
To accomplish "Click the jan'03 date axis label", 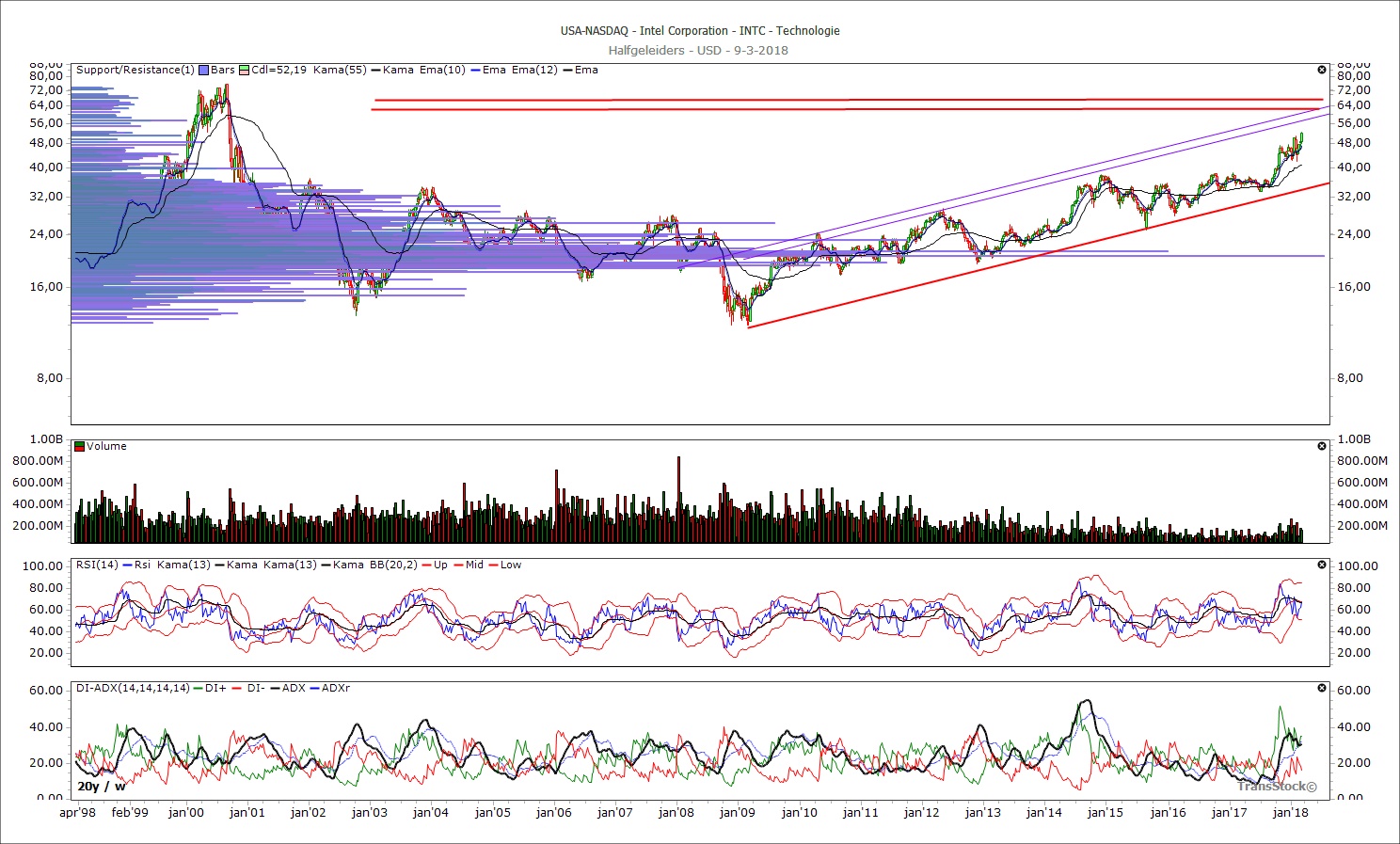I will coord(370,812).
